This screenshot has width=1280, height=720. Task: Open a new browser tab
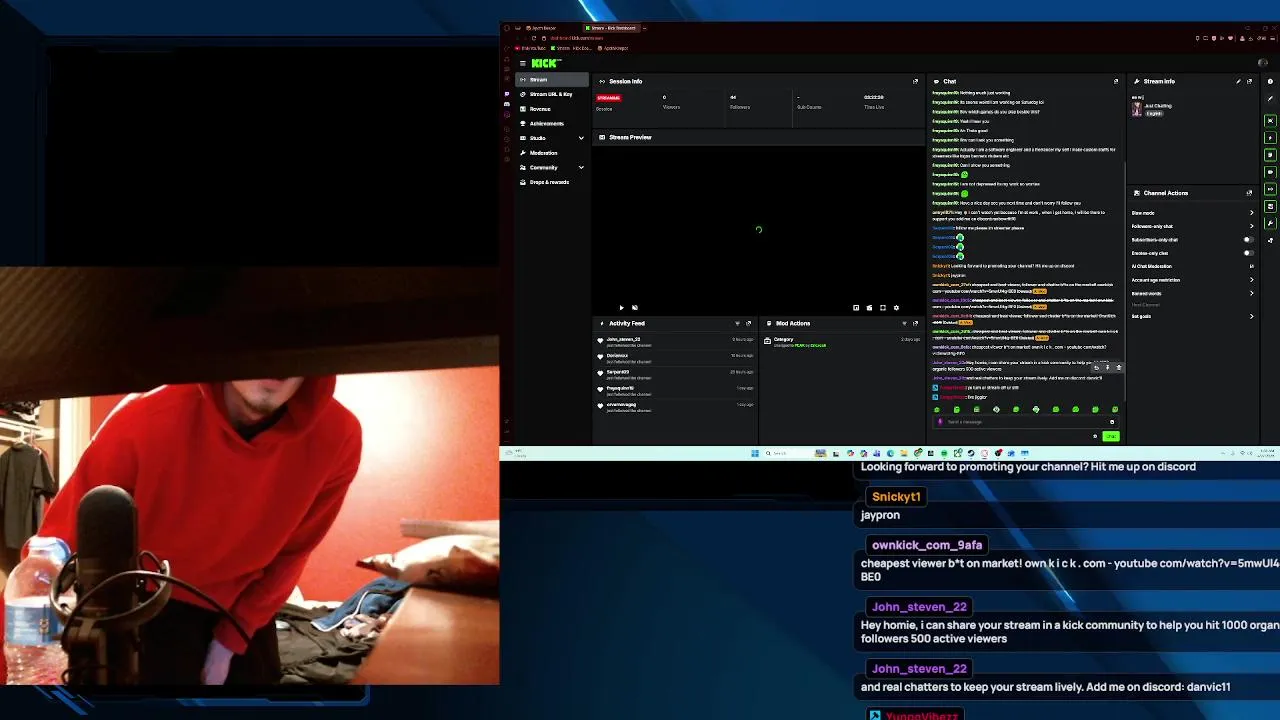[645, 28]
